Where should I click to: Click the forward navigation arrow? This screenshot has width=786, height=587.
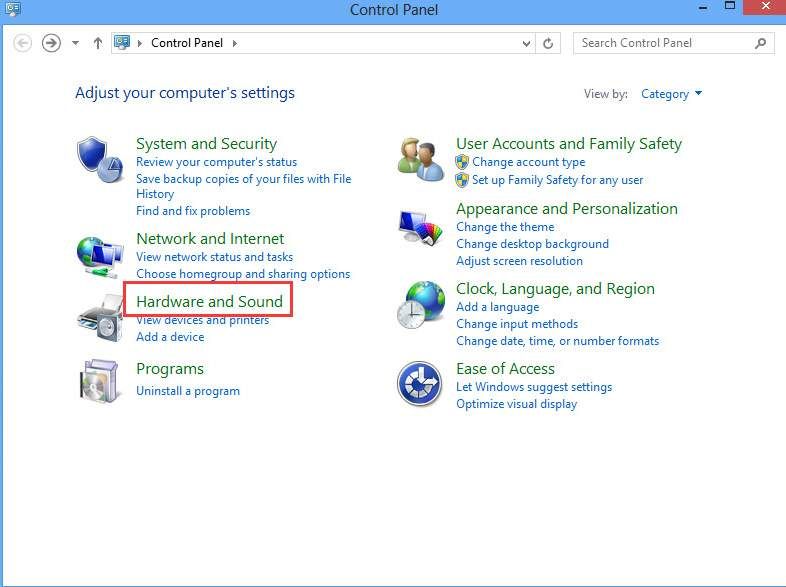tap(51, 43)
